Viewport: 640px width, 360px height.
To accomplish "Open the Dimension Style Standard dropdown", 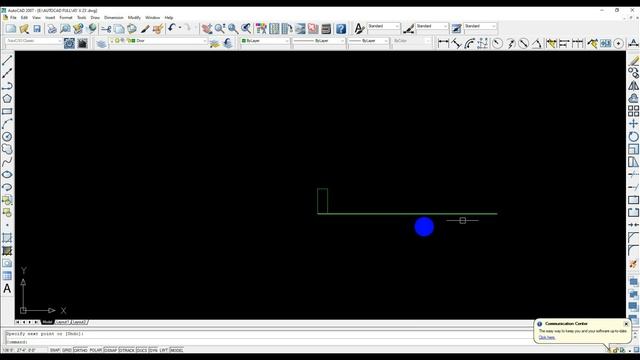I will (x=432, y=26).
